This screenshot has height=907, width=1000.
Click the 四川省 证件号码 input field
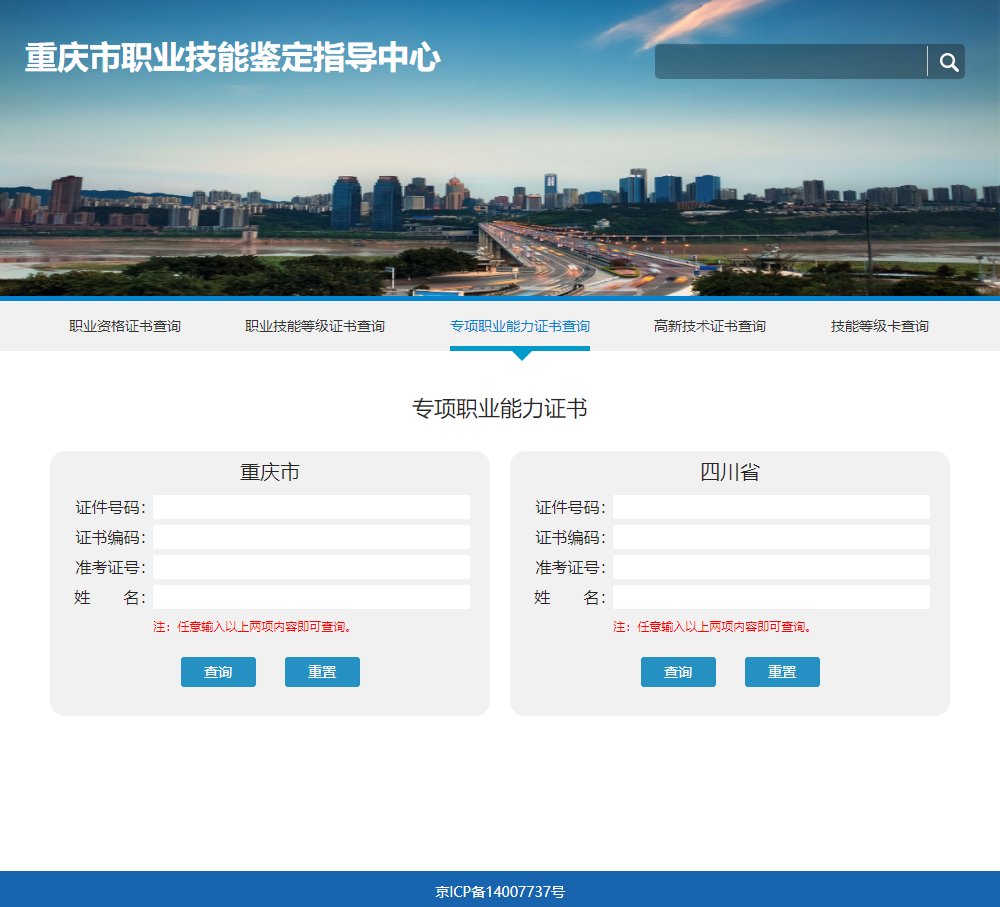coord(771,506)
